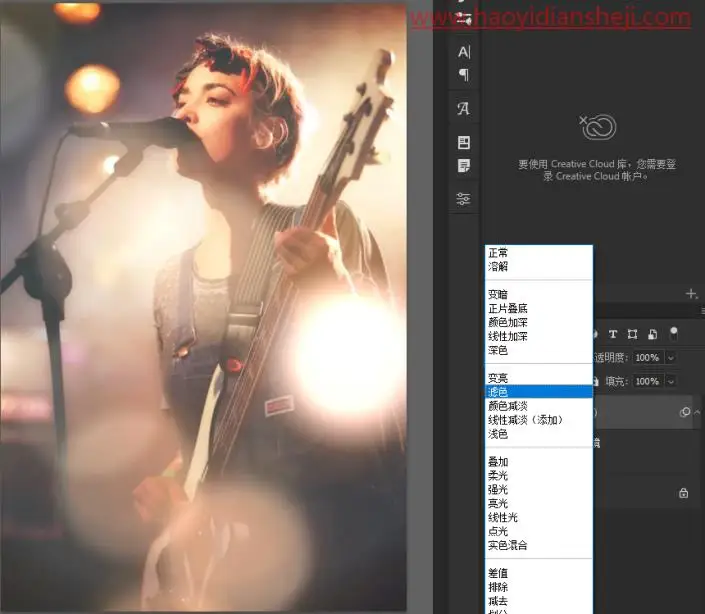Click the Creative Cloud offline icon
Screen dimensions: 705x614
598,127
